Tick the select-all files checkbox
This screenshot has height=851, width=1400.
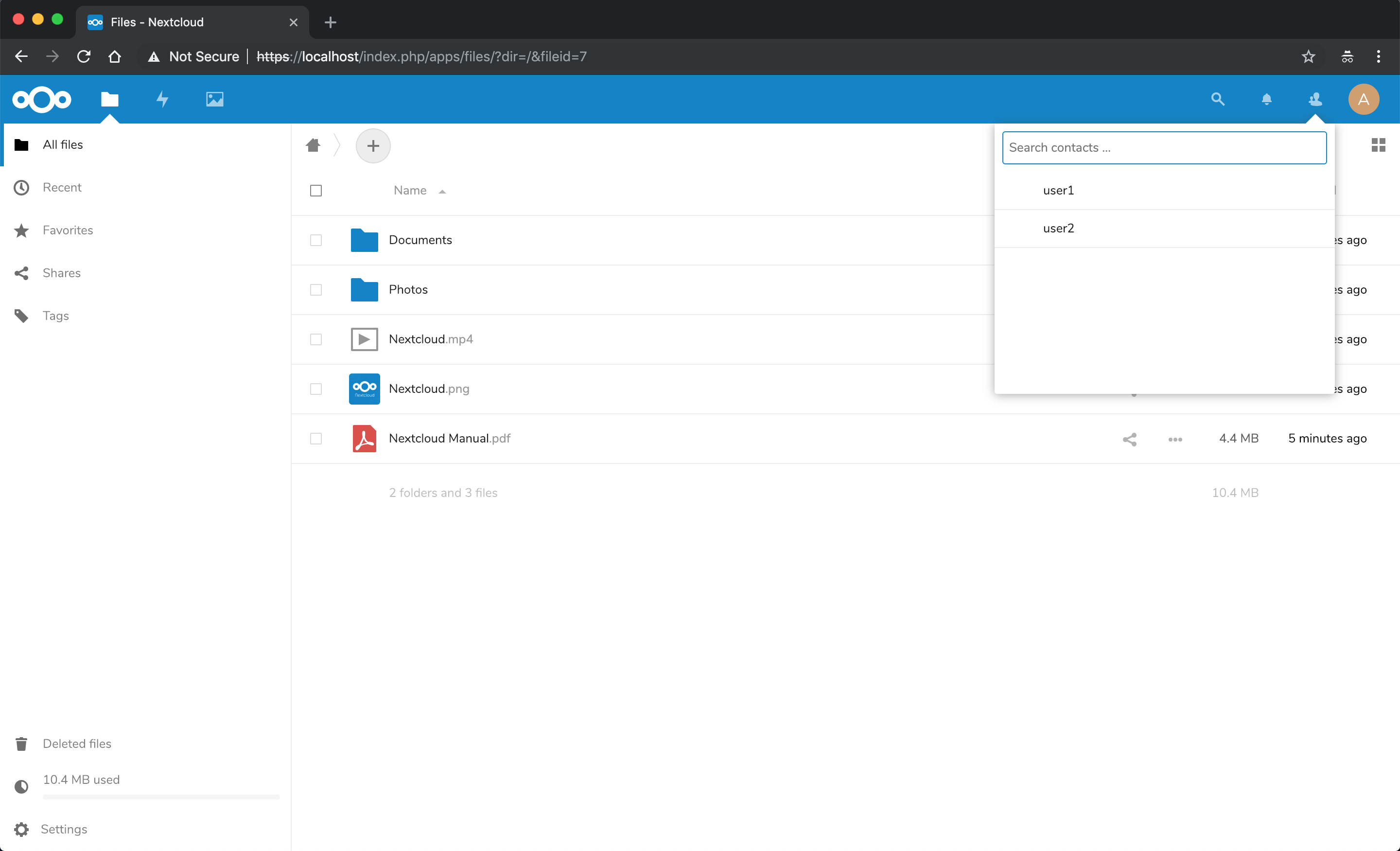point(316,191)
